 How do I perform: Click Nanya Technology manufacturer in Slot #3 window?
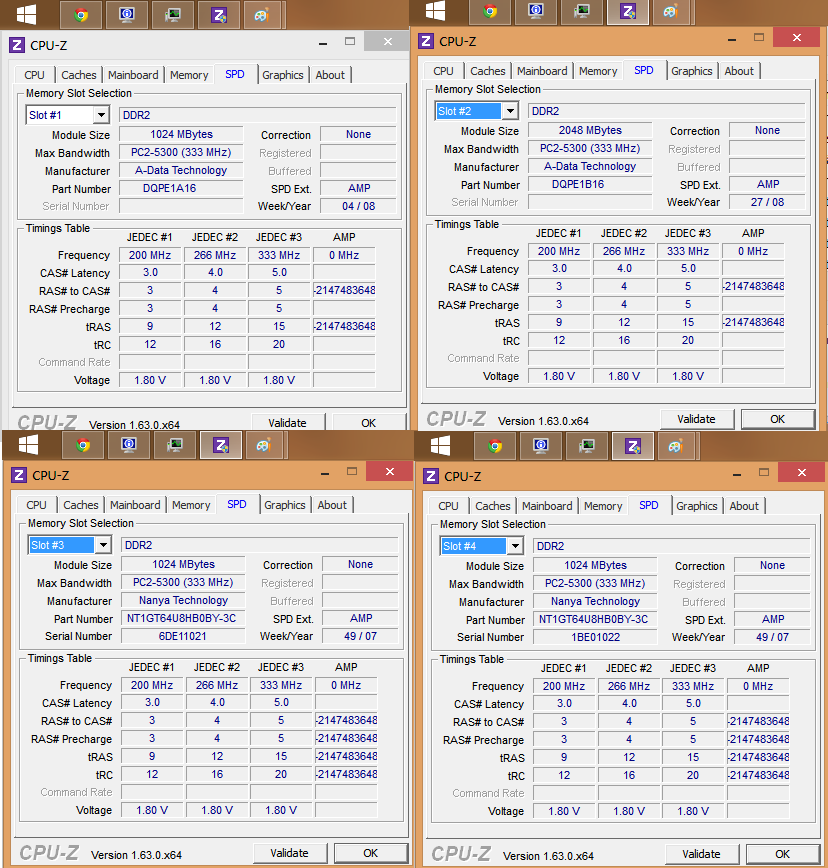pos(183,600)
